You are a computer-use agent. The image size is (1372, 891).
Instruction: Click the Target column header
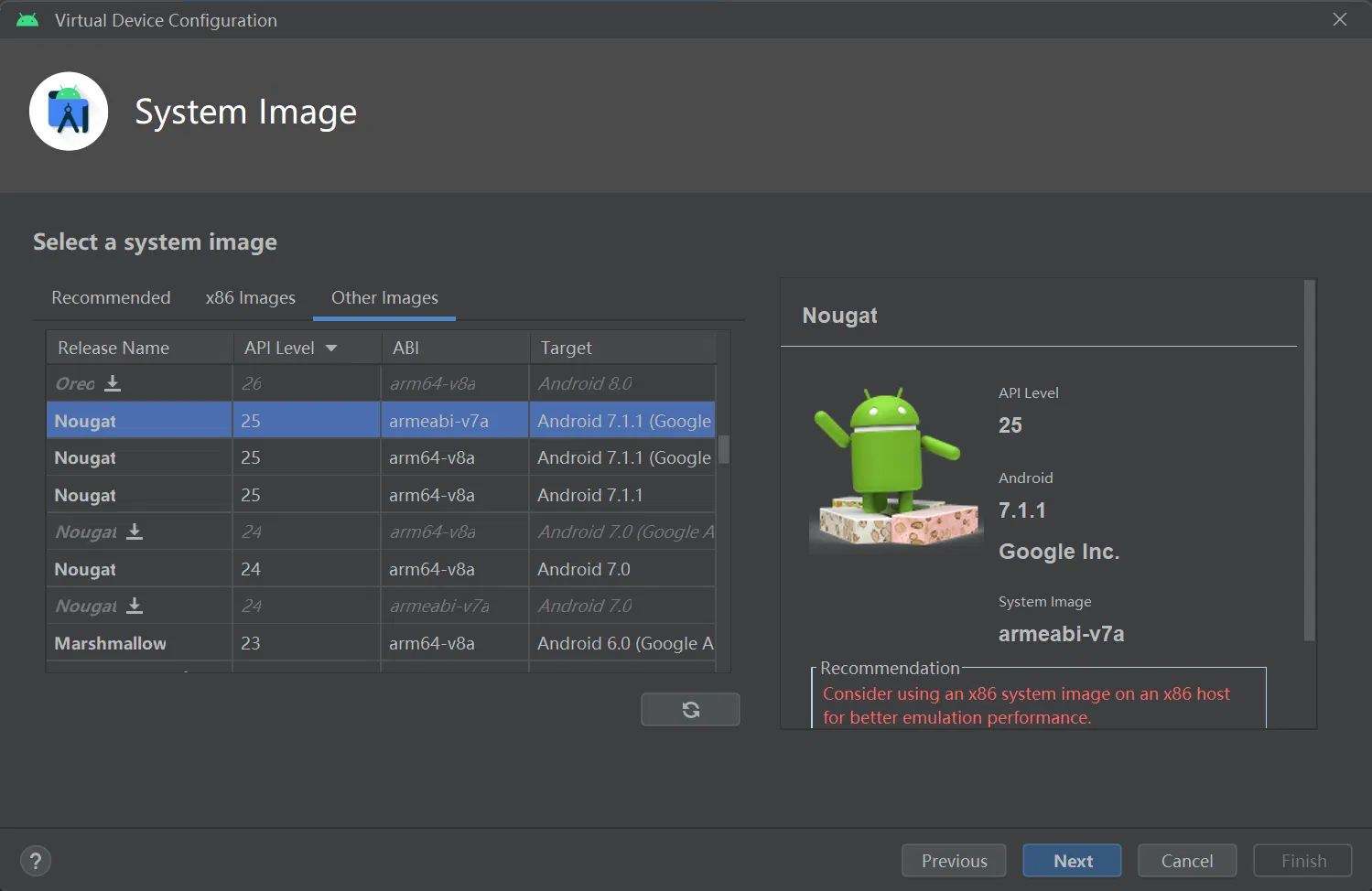(622, 348)
